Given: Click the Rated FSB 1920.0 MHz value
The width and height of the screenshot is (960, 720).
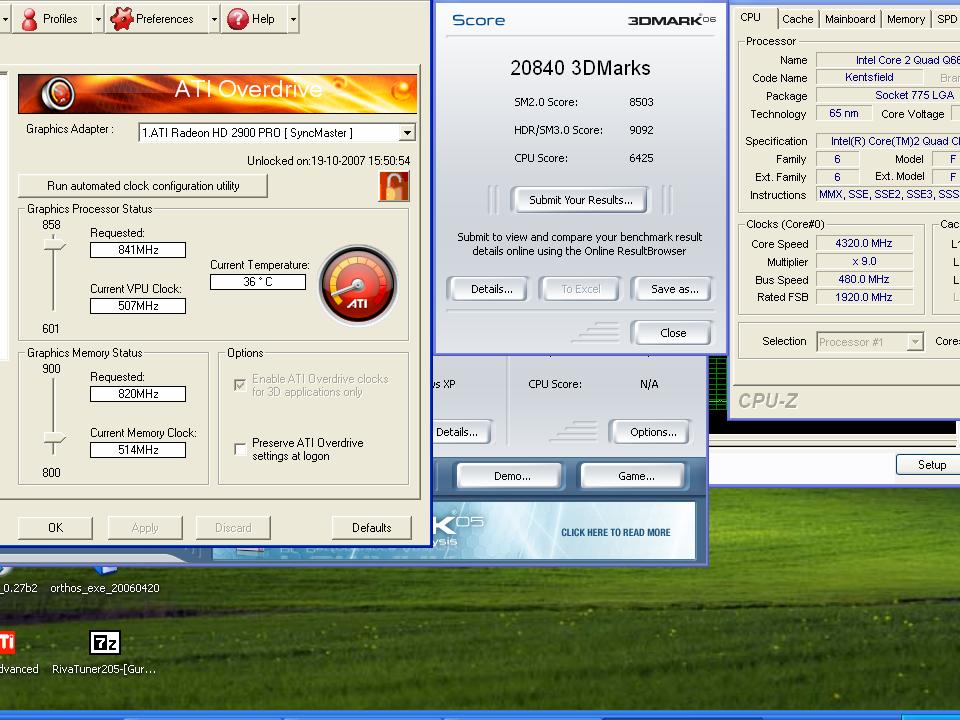Looking at the screenshot, I should (x=864, y=297).
